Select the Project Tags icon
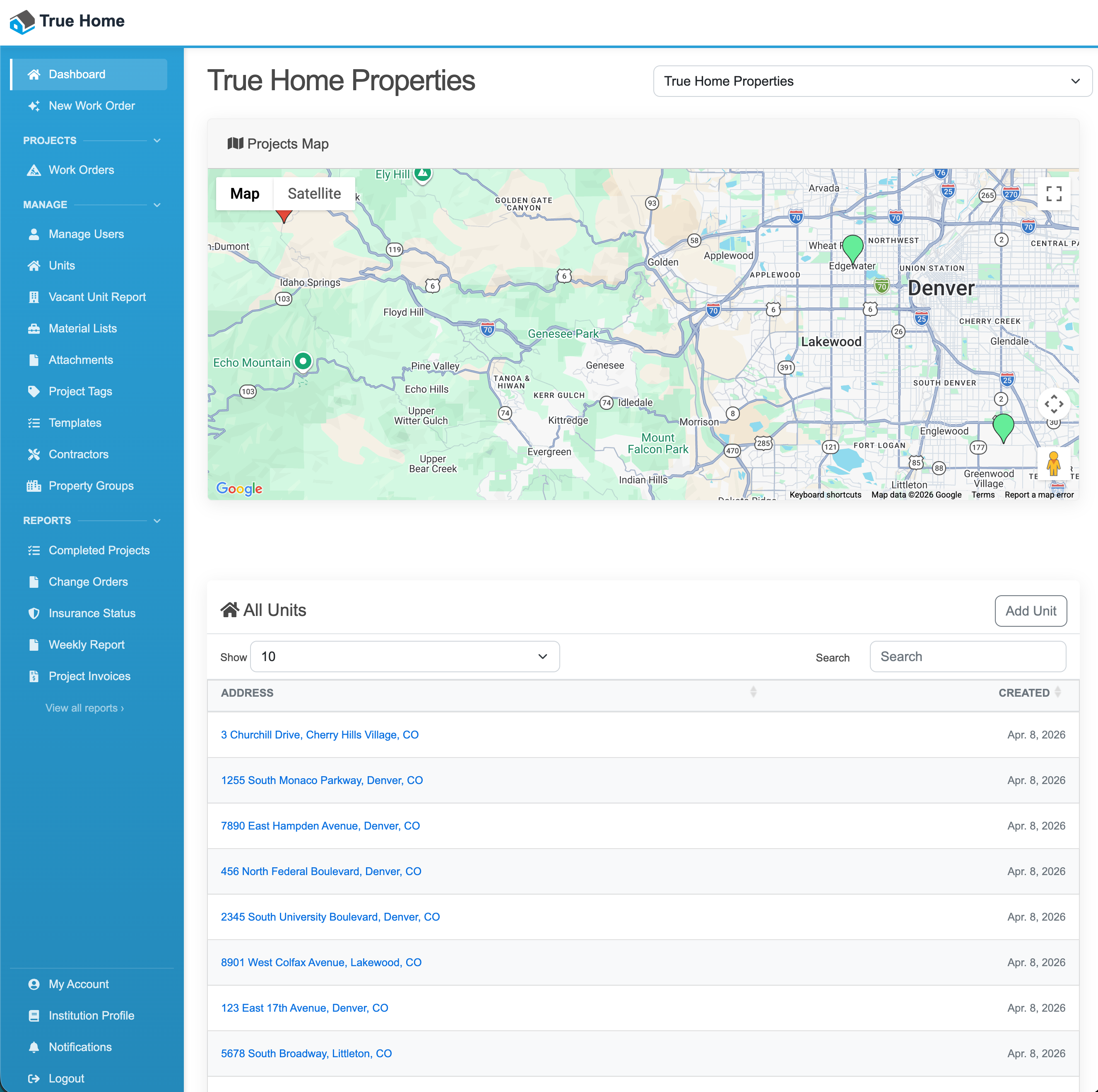This screenshot has height=1092, width=1098. pyautogui.click(x=34, y=391)
